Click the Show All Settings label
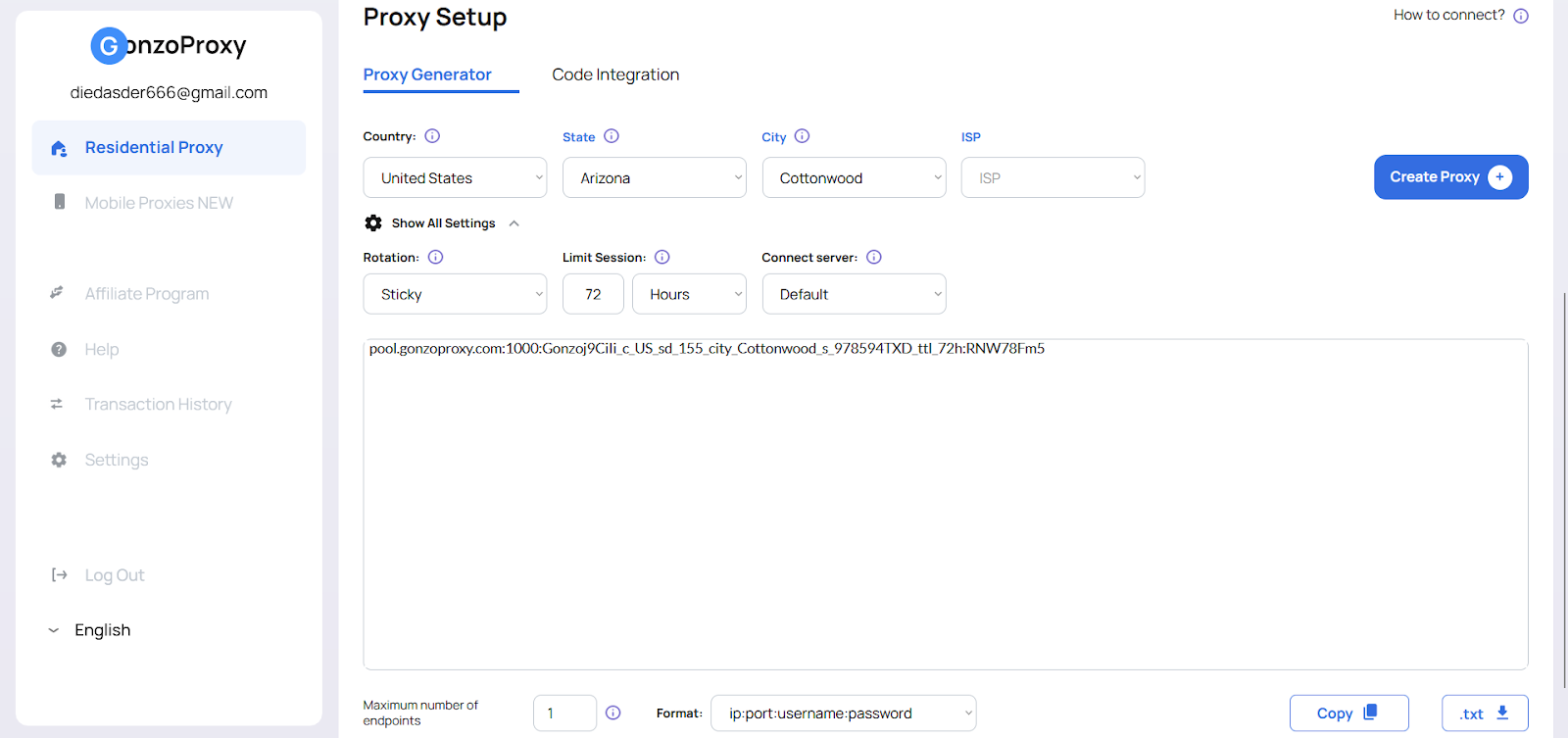Image resolution: width=1568 pixels, height=738 pixels. coord(443,223)
